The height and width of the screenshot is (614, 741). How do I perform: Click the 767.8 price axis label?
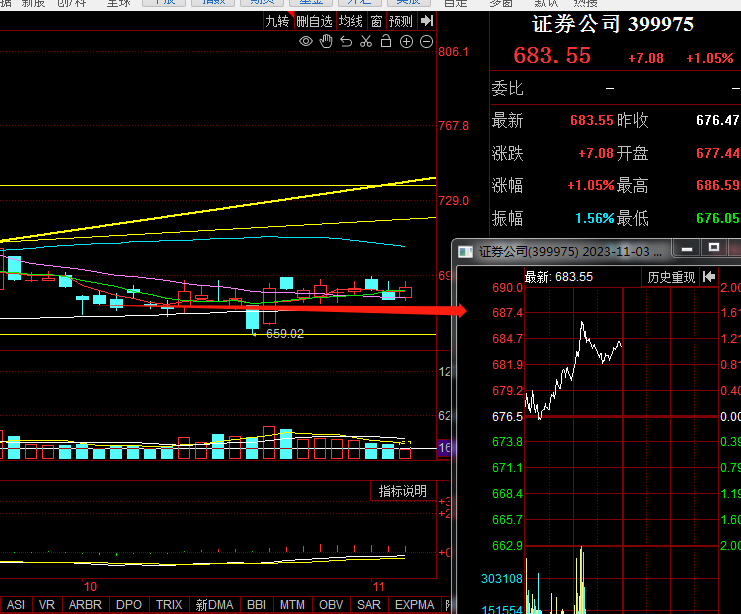[454, 126]
